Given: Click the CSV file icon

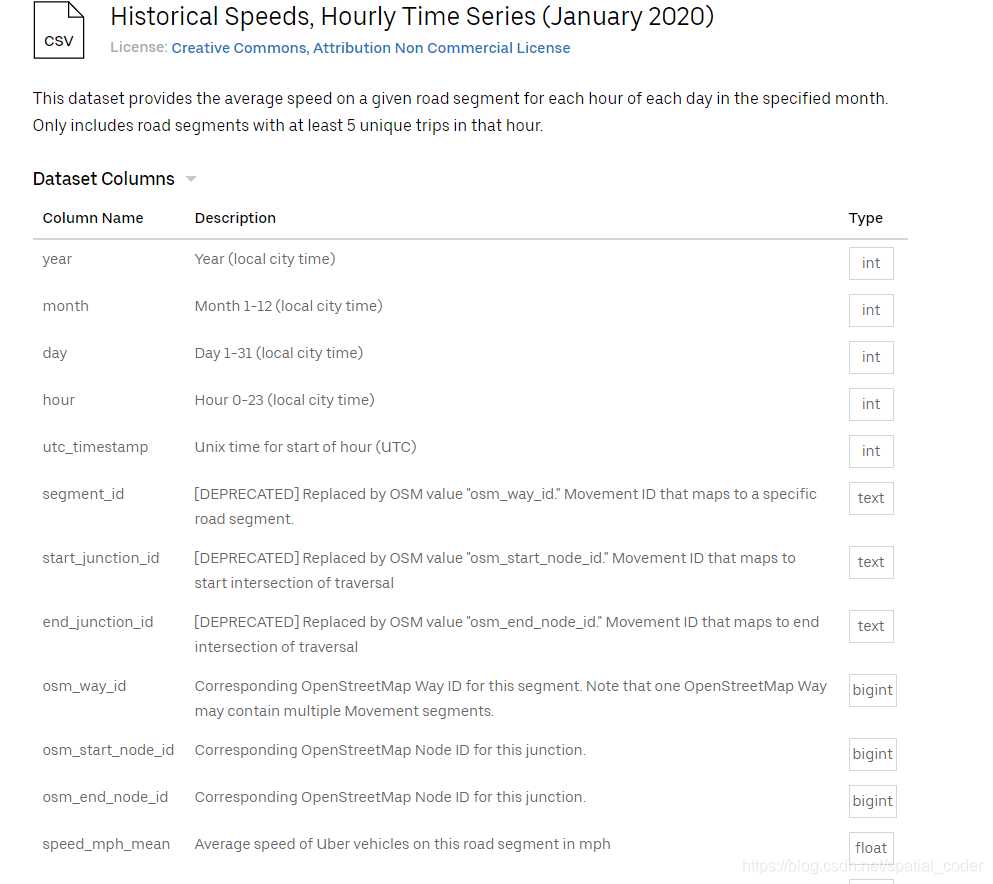Looking at the screenshot, I should coord(59,30).
